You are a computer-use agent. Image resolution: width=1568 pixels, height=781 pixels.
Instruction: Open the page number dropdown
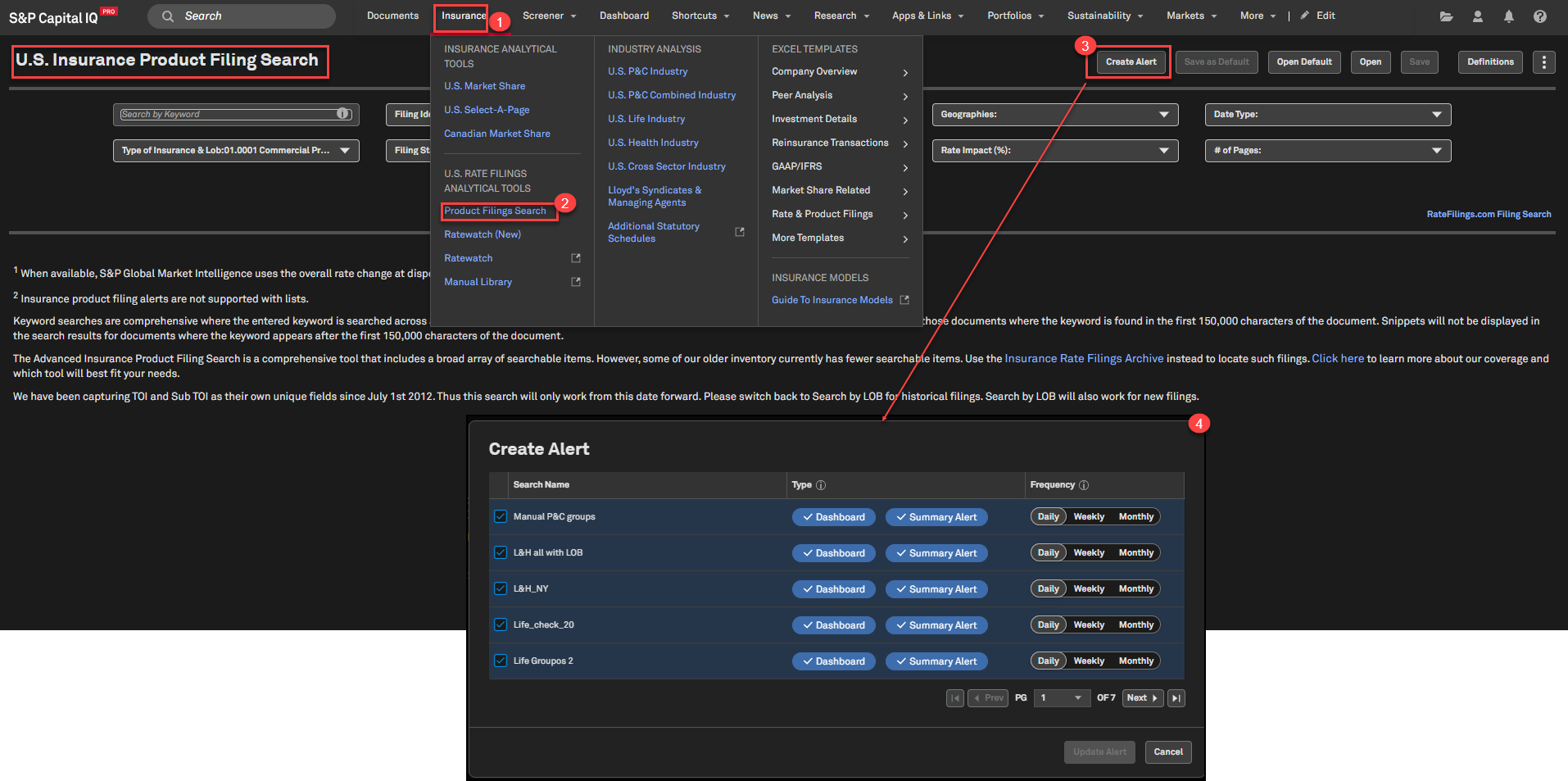click(1061, 698)
